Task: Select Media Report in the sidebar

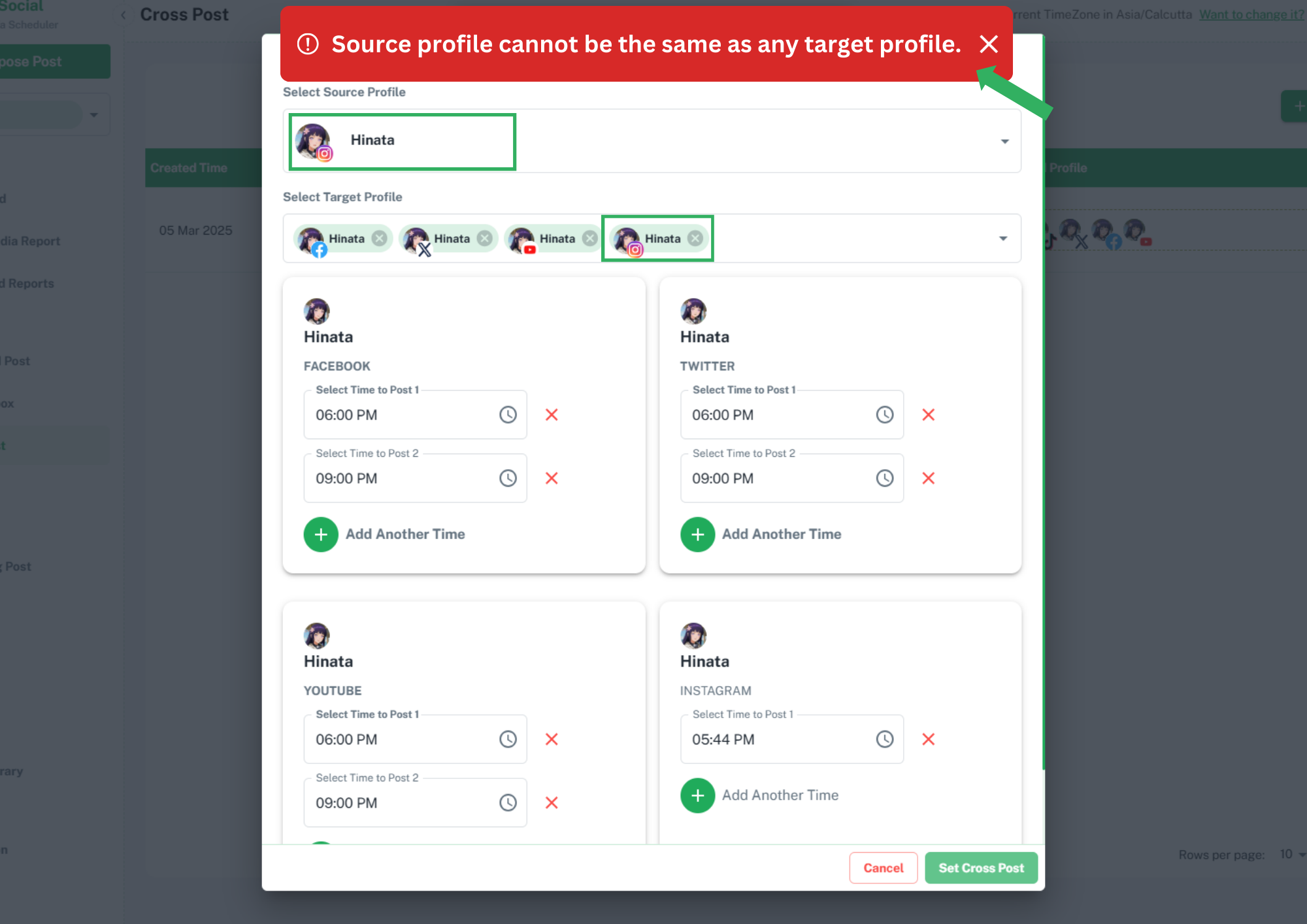Action: [29, 240]
